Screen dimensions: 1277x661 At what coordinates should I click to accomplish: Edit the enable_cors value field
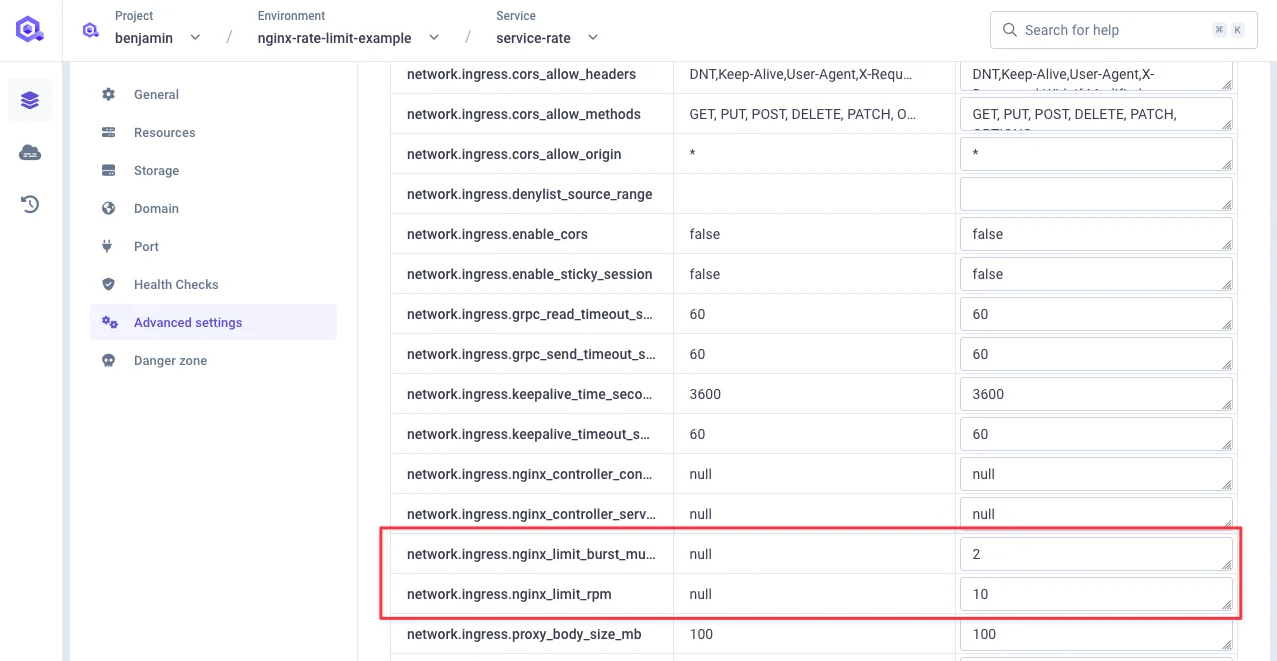pyautogui.click(x=1096, y=234)
